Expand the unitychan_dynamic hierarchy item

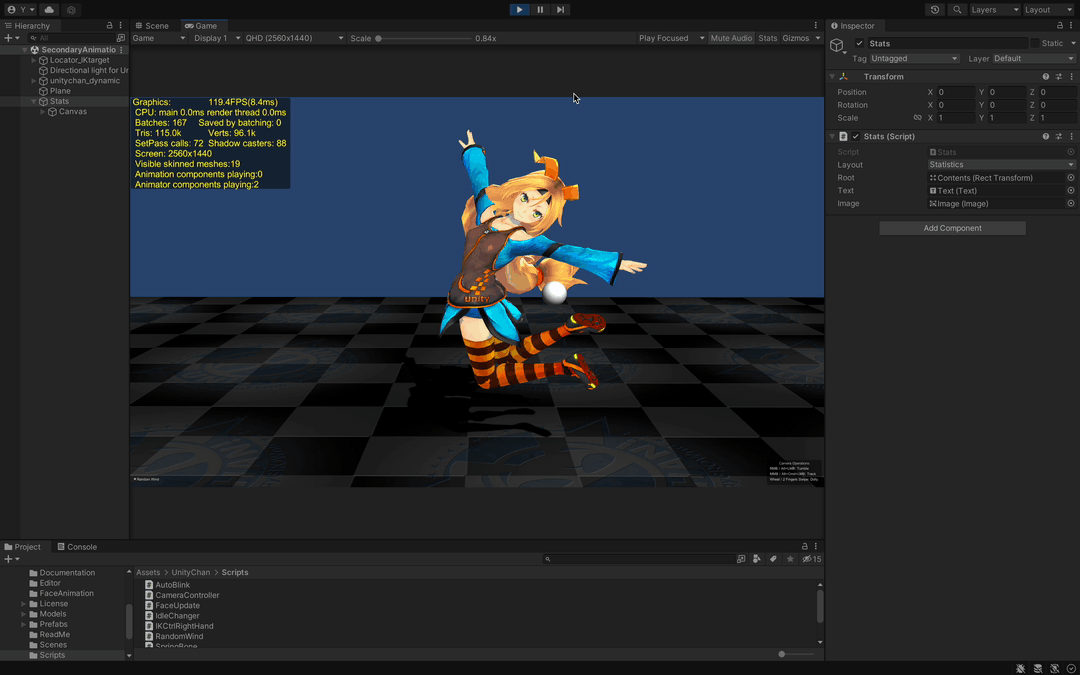coord(34,81)
